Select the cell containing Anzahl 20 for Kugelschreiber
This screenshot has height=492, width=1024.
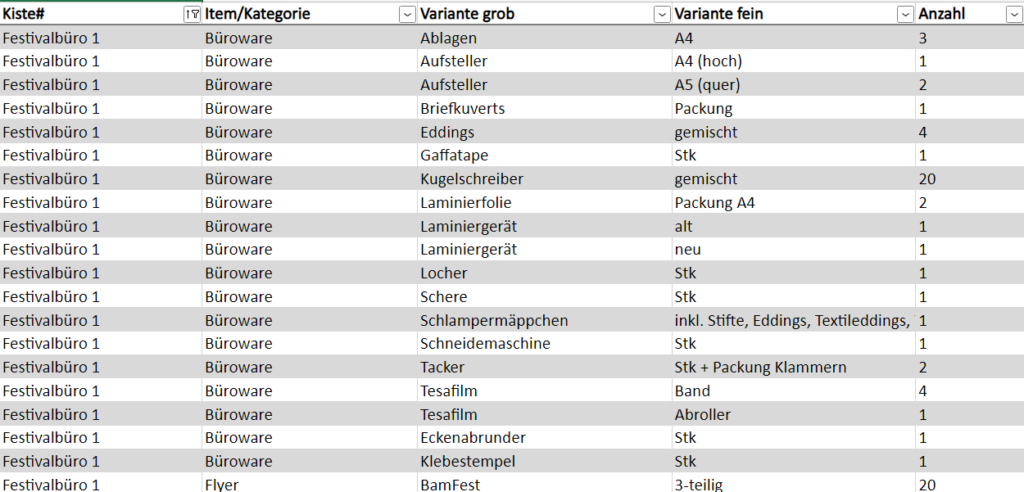tap(969, 179)
